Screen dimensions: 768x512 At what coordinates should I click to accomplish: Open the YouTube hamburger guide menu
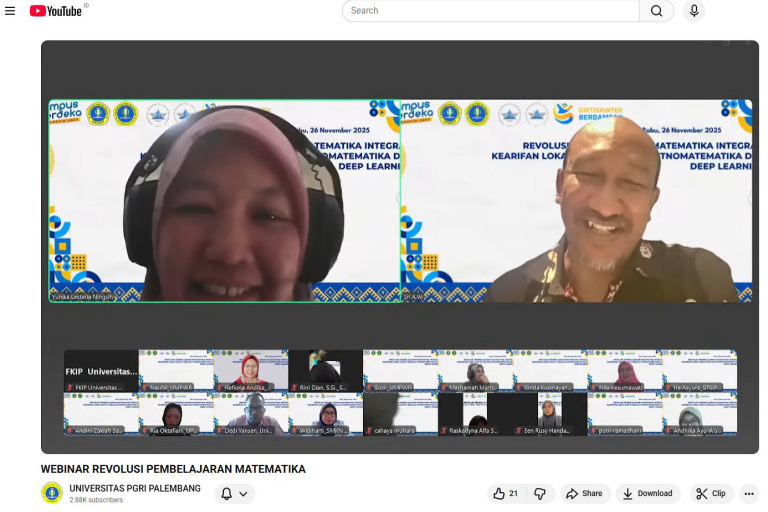10,11
